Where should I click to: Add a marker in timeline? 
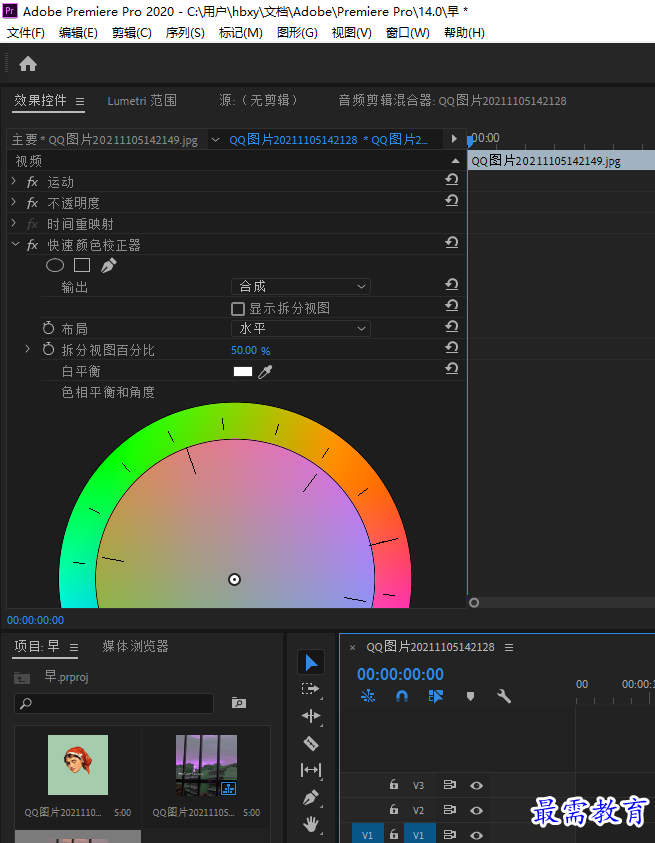pyautogui.click(x=471, y=696)
